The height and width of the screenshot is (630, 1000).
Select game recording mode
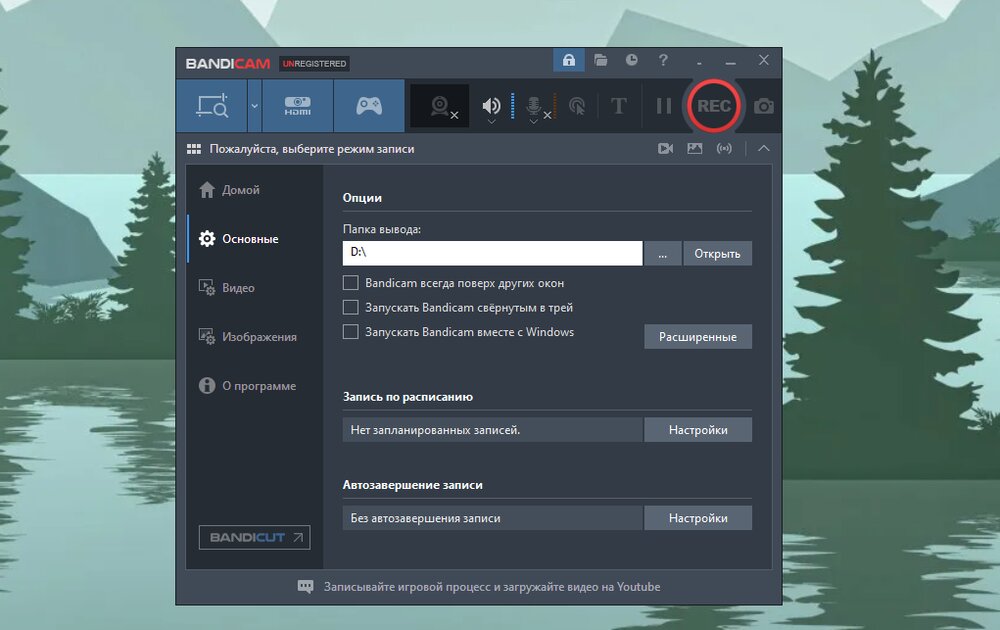pyautogui.click(x=369, y=106)
